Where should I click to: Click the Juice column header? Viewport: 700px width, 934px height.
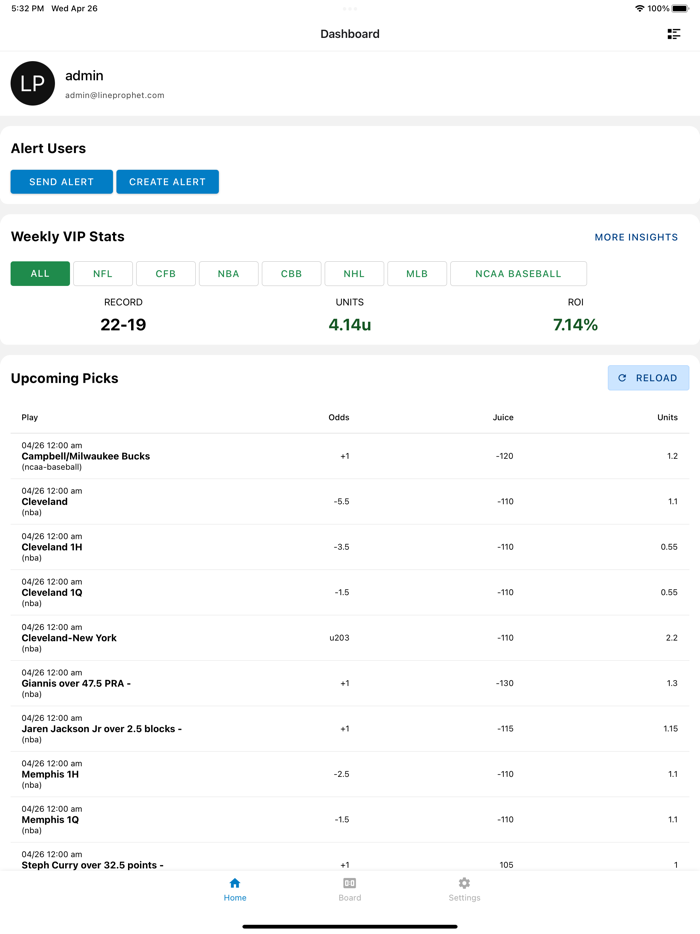tap(503, 417)
